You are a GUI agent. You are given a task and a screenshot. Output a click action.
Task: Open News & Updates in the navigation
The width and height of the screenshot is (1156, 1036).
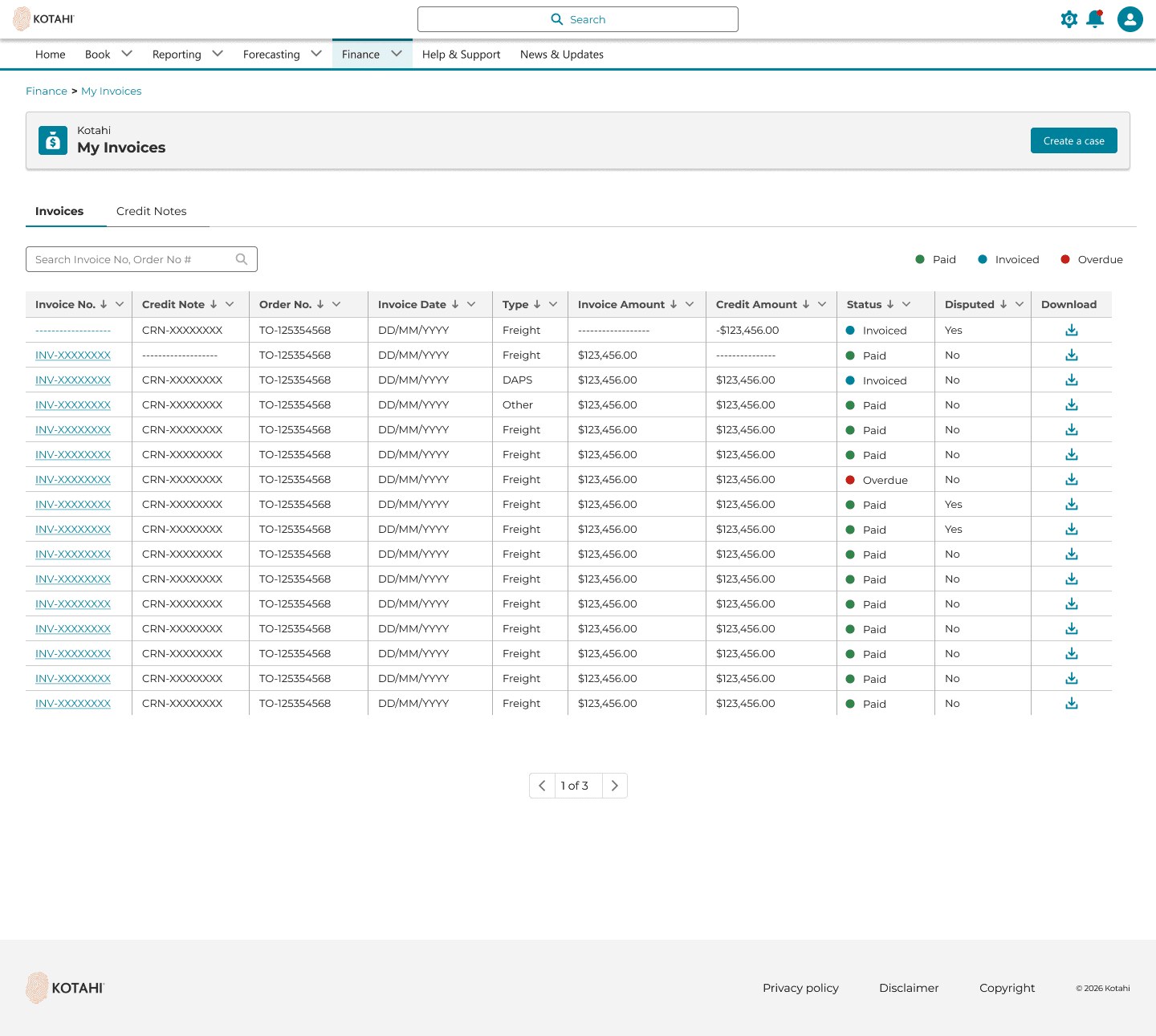562,55
